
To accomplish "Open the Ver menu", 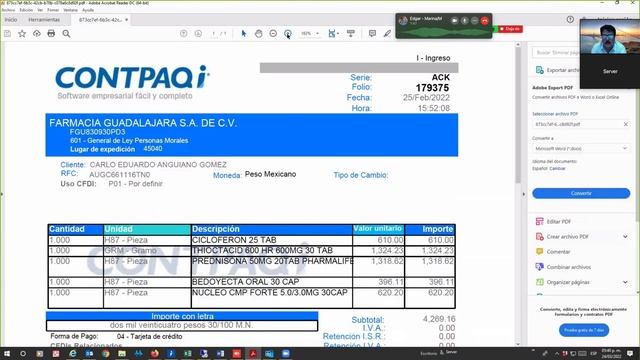I will pos(40,10).
